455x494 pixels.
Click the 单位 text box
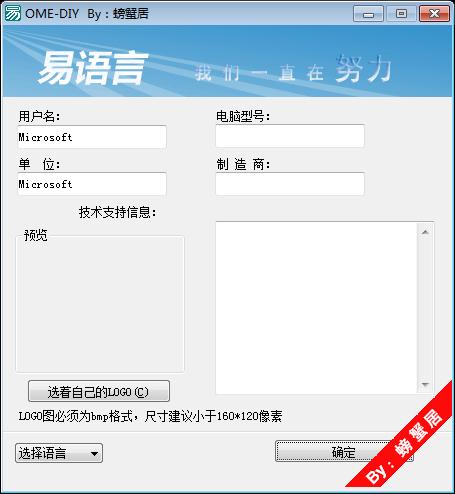[x=92, y=184]
